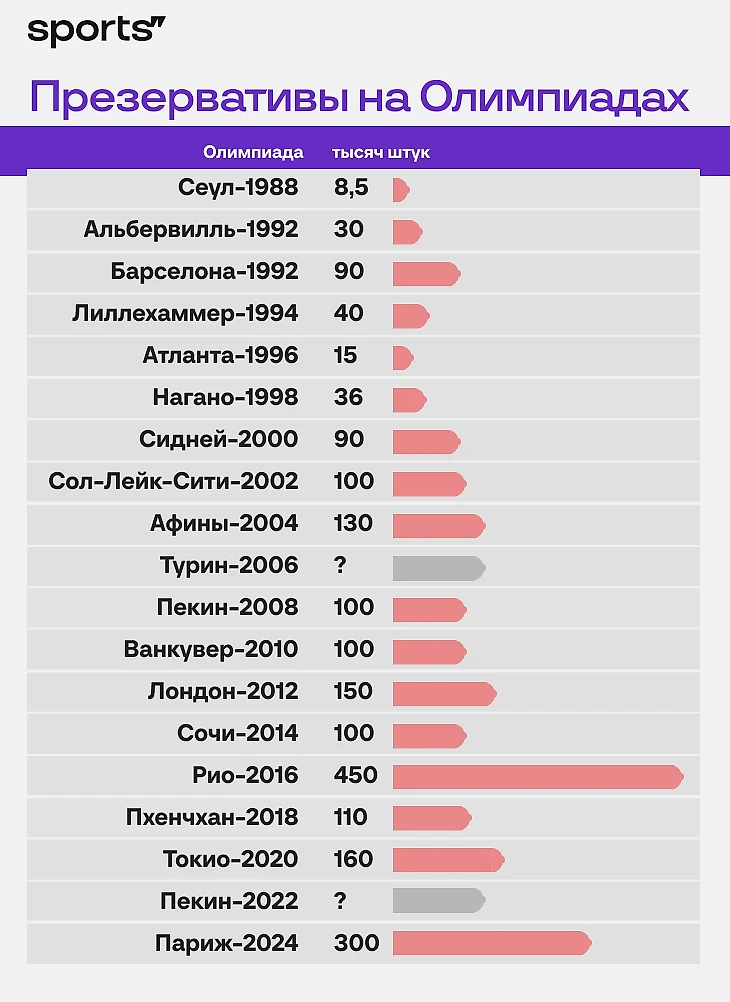Select the Олимпиада column header
This screenshot has width=730, height=1002.
click(253, 153)
